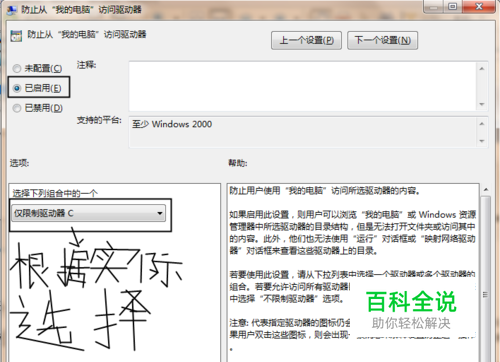
Task: Click the 支持的平台 label
Action: (x=99, y=120)
